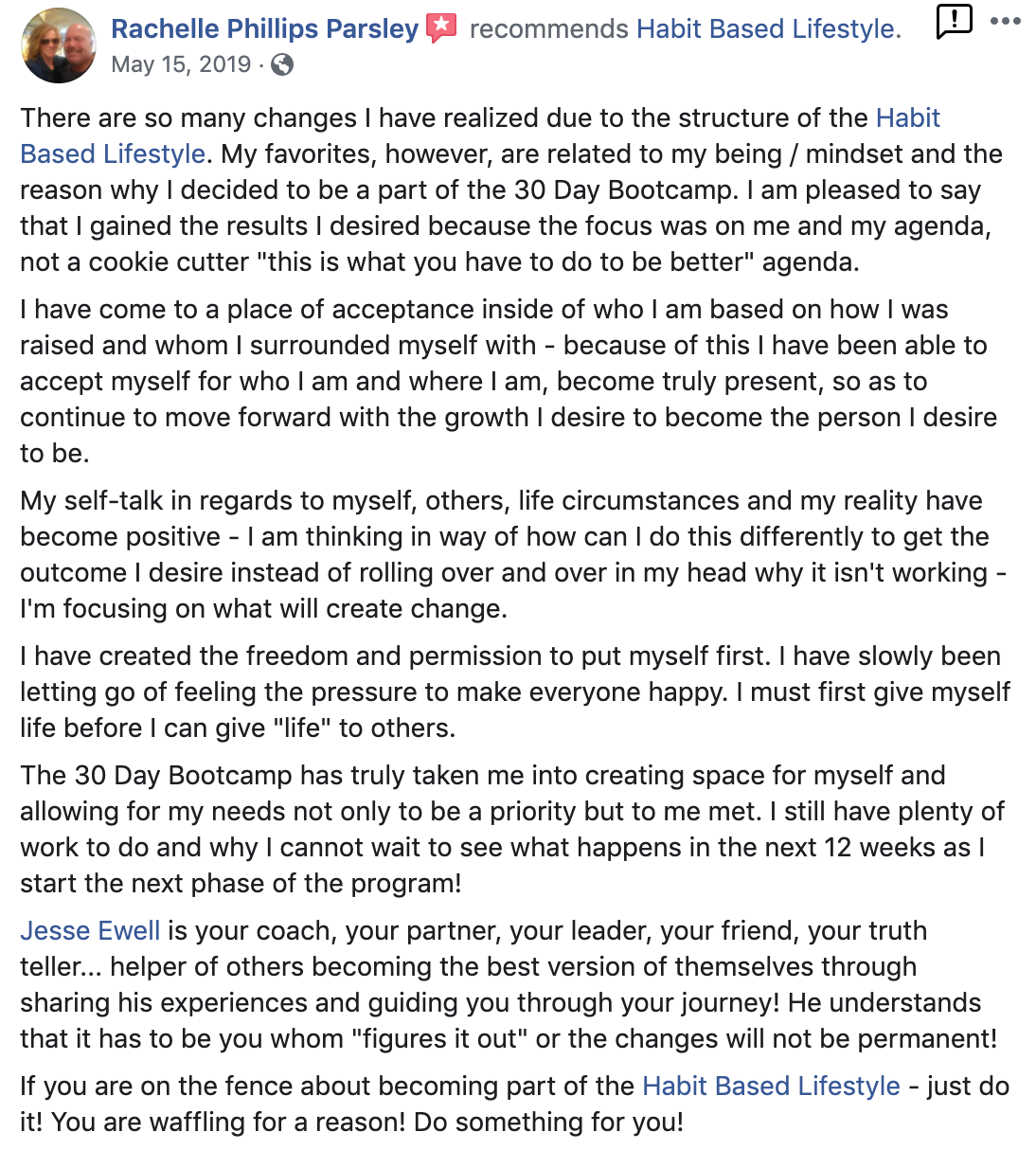
Task: Open Jesse Ewell's tagged profile link
Action: coord(90,930)
